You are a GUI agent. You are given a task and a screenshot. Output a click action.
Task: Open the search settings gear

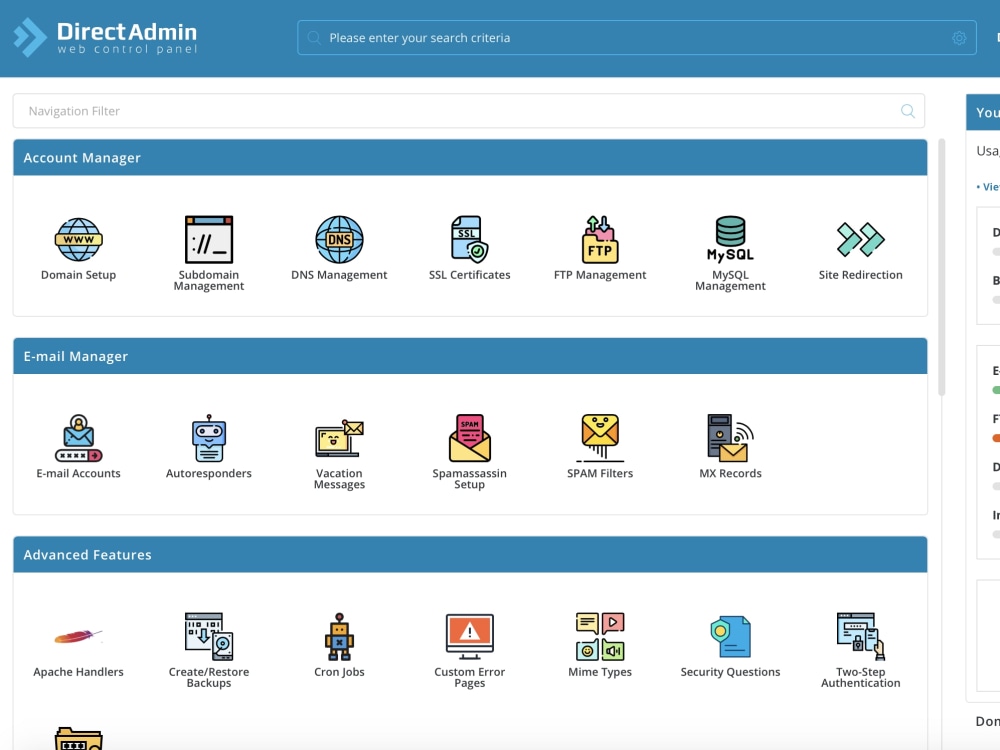tap(959, 38)
